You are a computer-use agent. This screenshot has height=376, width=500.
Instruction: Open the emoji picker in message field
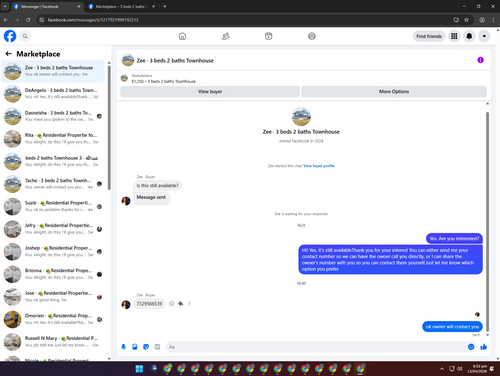coord(471,347)
